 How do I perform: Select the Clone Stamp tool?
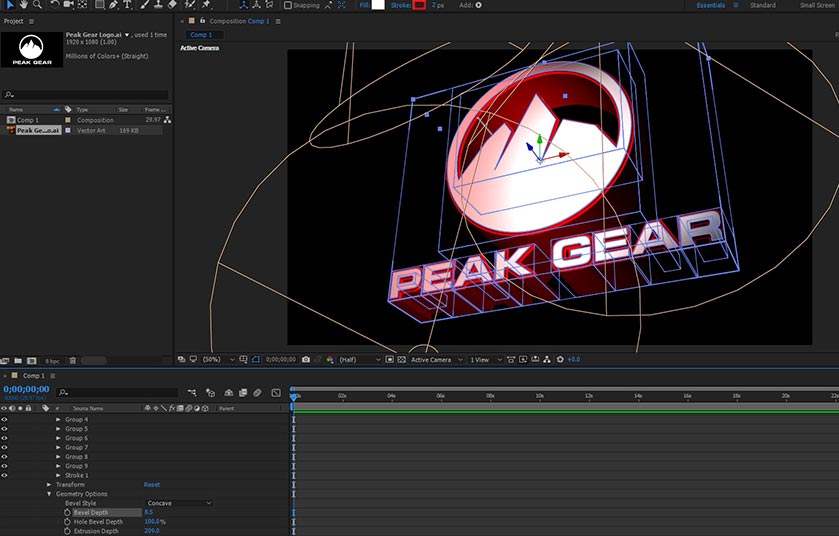pyautogui.click(x=158, y=4)
